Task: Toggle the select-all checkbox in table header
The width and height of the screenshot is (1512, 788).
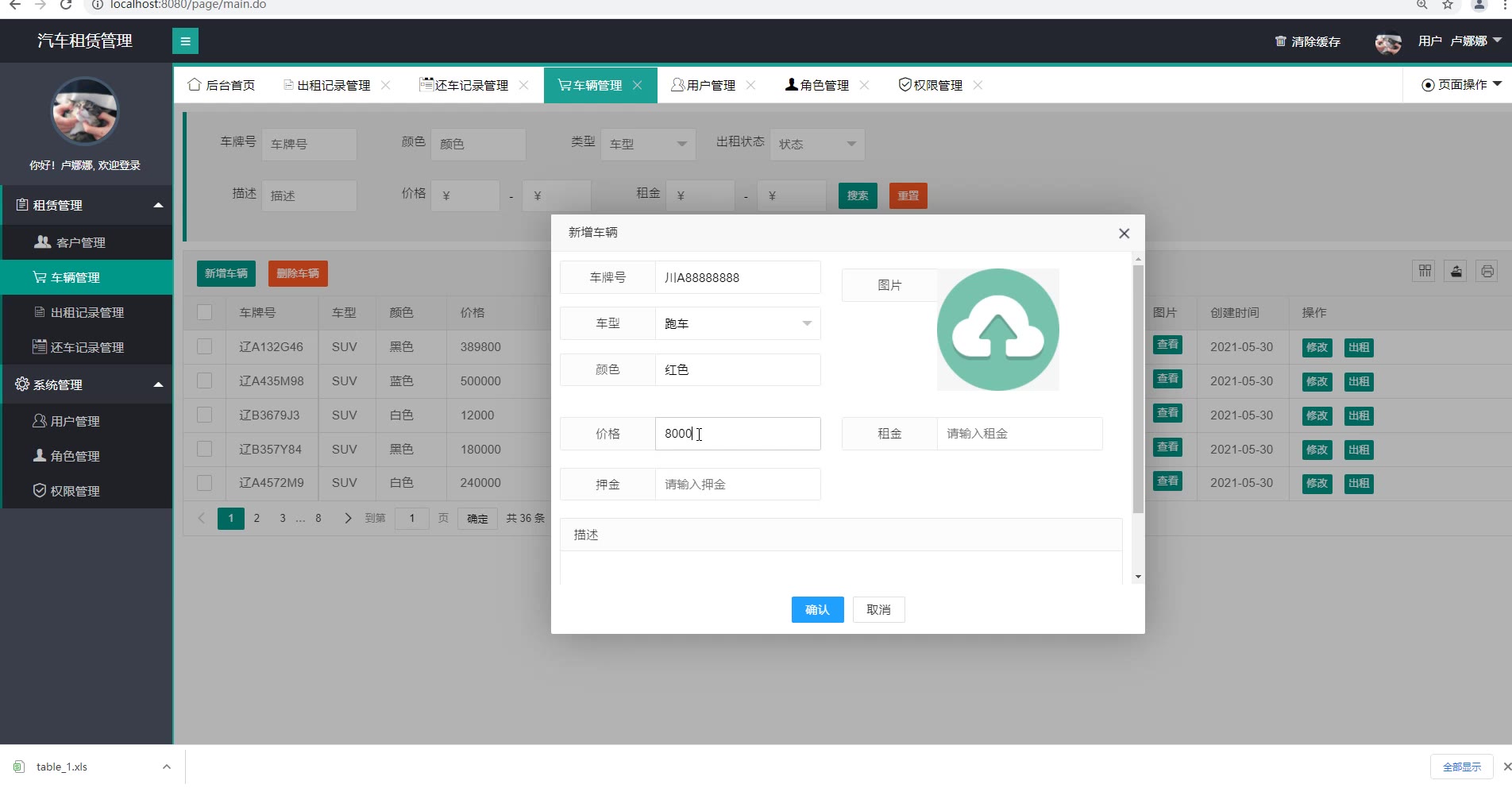Action: (205, 313)
